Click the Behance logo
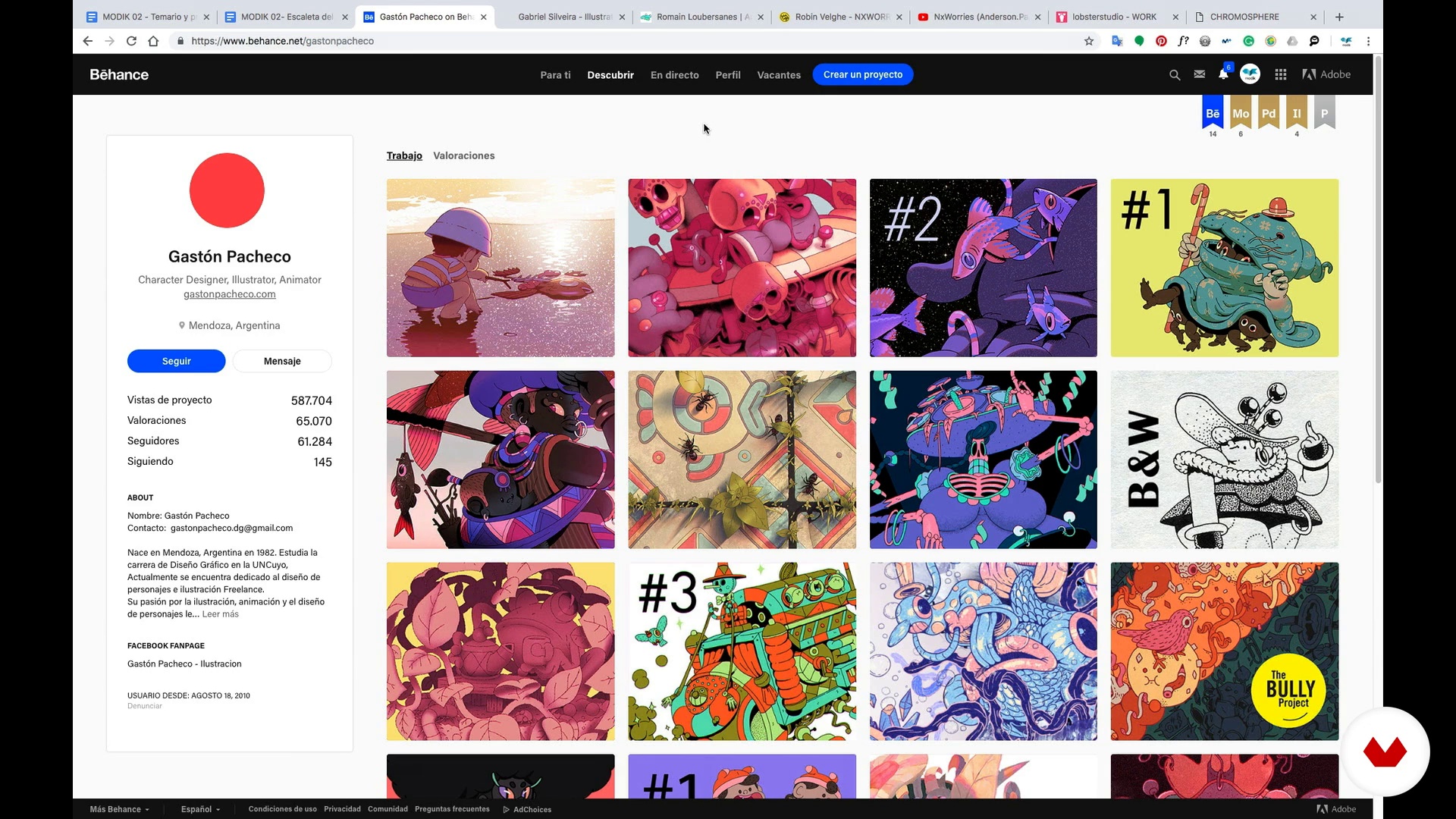The image size is (1456, 819). 119,74
